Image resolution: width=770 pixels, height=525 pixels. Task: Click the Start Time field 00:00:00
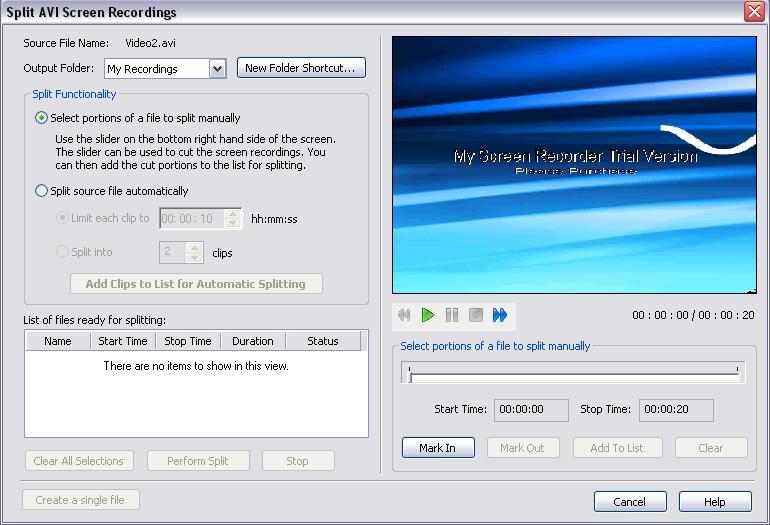pyautogui.click(x=531, y=410)
